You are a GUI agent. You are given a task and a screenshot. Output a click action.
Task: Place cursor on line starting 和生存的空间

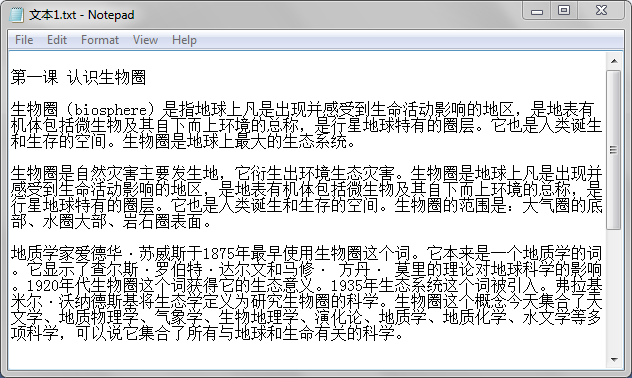click(183, 141)
